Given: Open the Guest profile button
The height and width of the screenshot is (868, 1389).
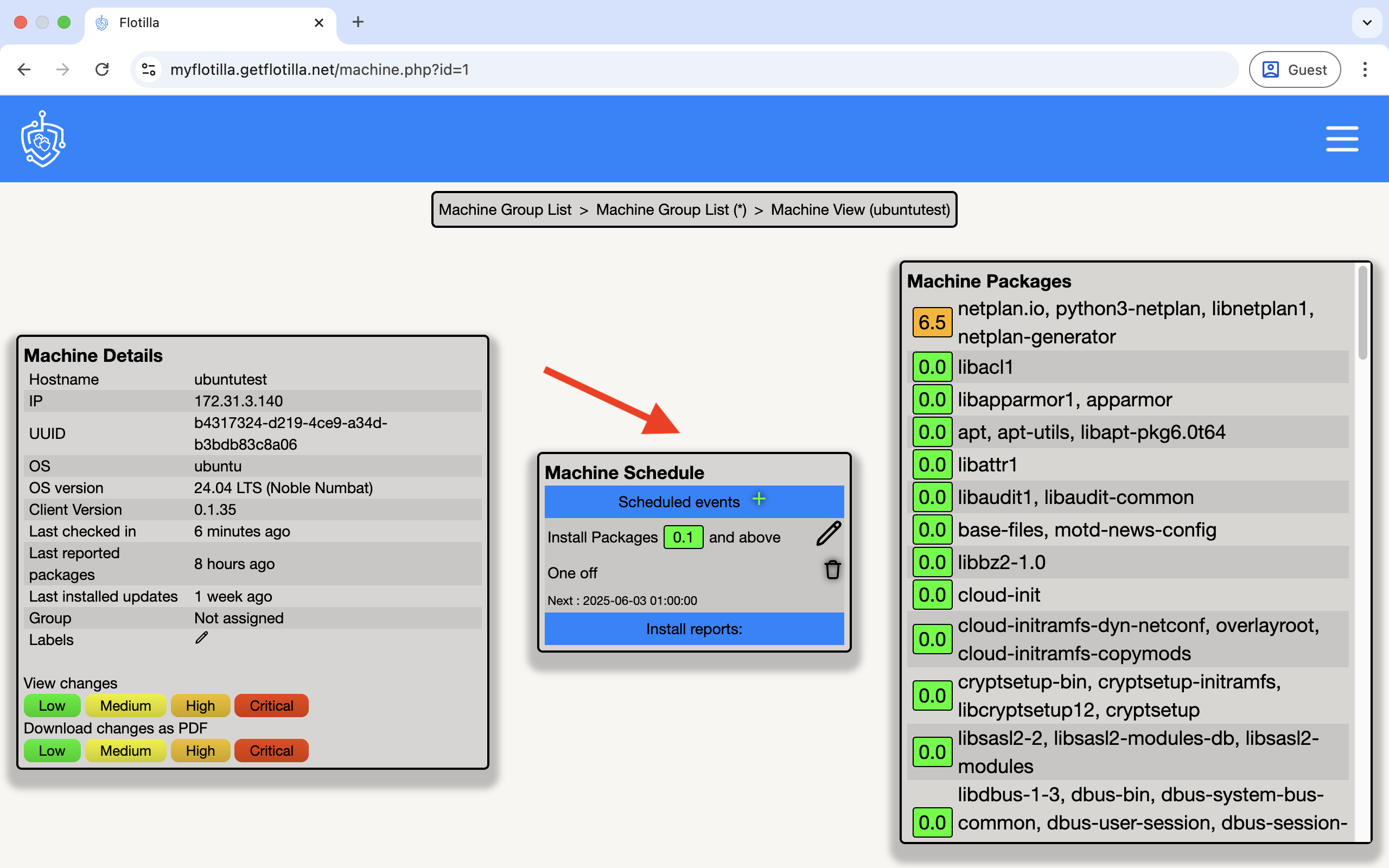Looking at the screenshot, I should [1294, 69].
